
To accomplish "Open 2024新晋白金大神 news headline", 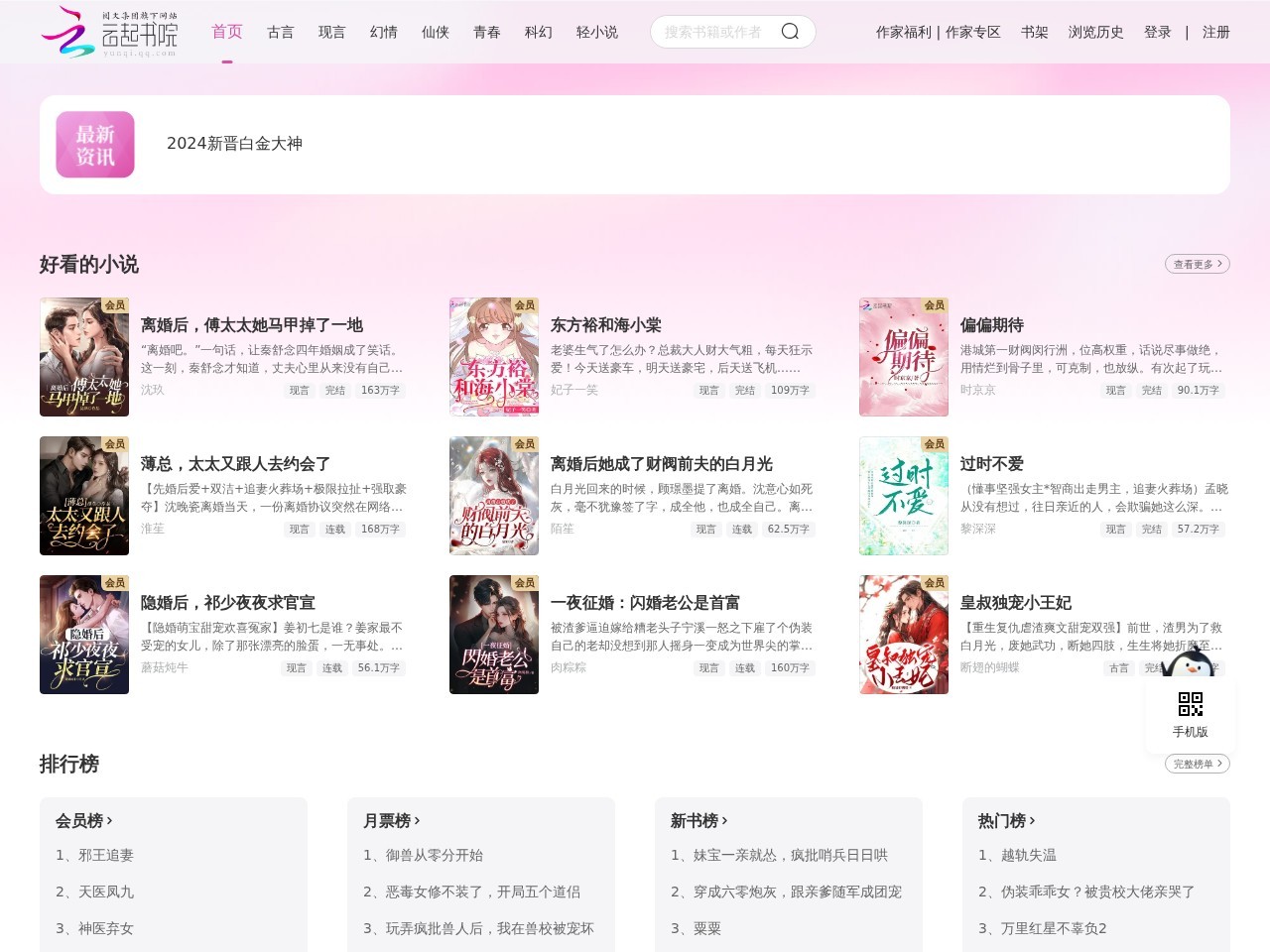I will (234, 144).
